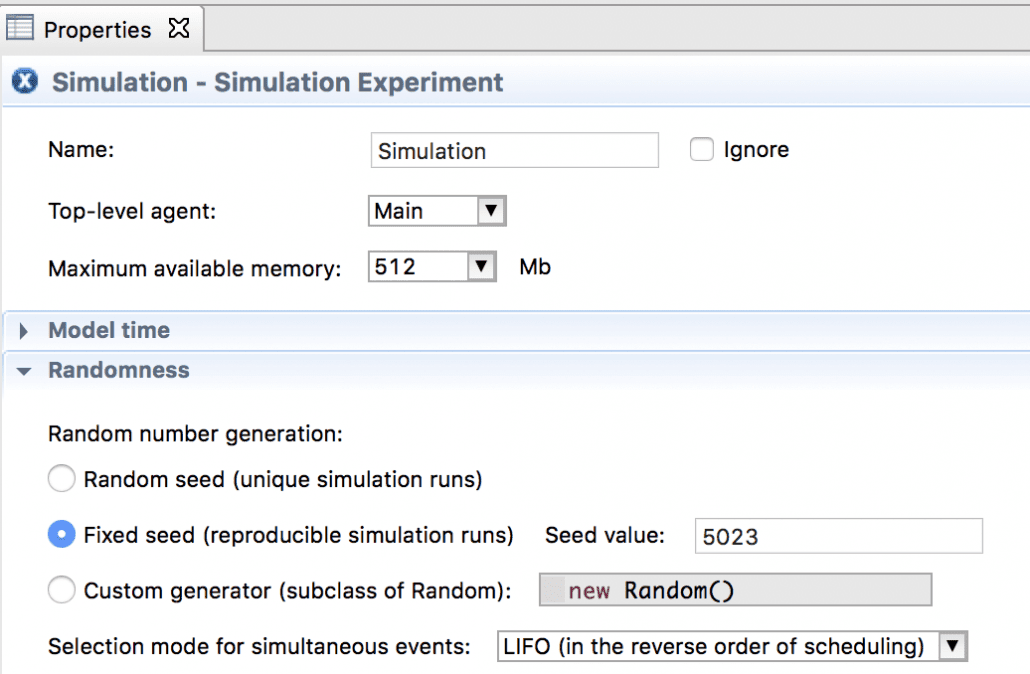Switch to the Properties tab

coord(97,29)
